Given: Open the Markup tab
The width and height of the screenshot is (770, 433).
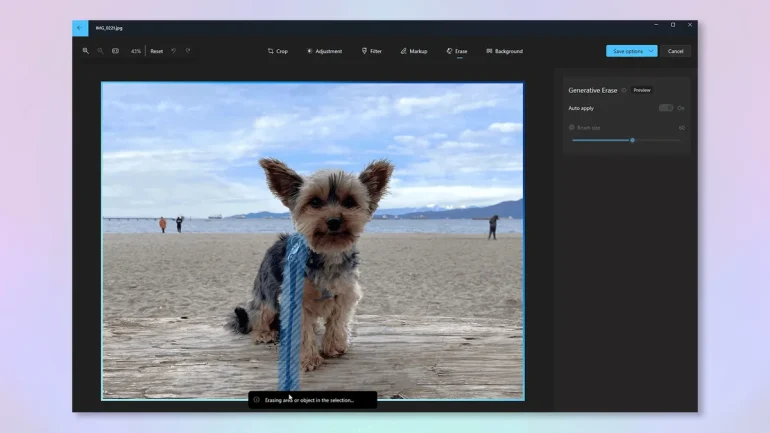Looking at the screenshot, I should click(x=414, y=51).
